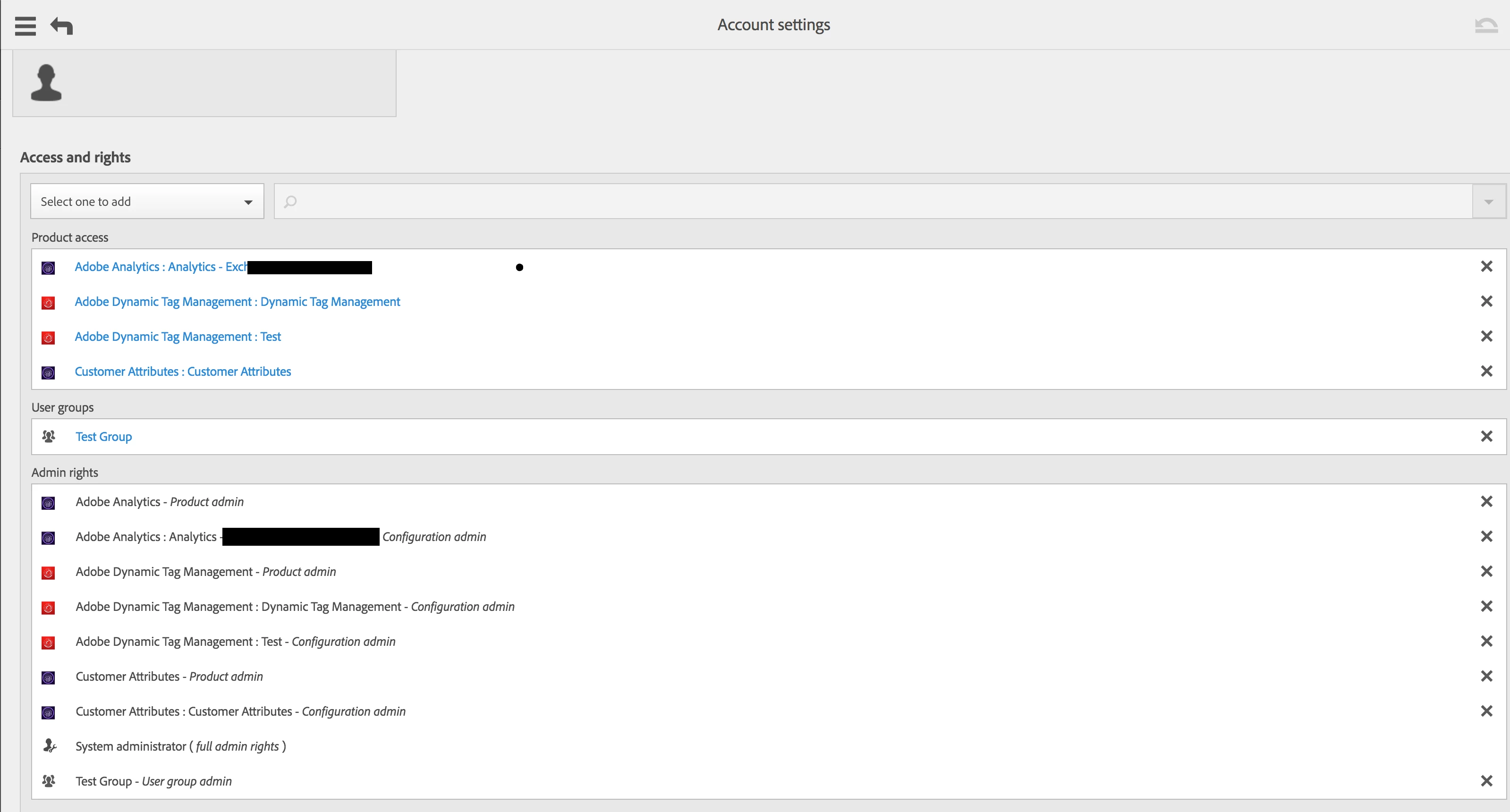The image size is (1510, 812).
Task: Open the hamburger menu icon
Action: (x=25, y=26)
